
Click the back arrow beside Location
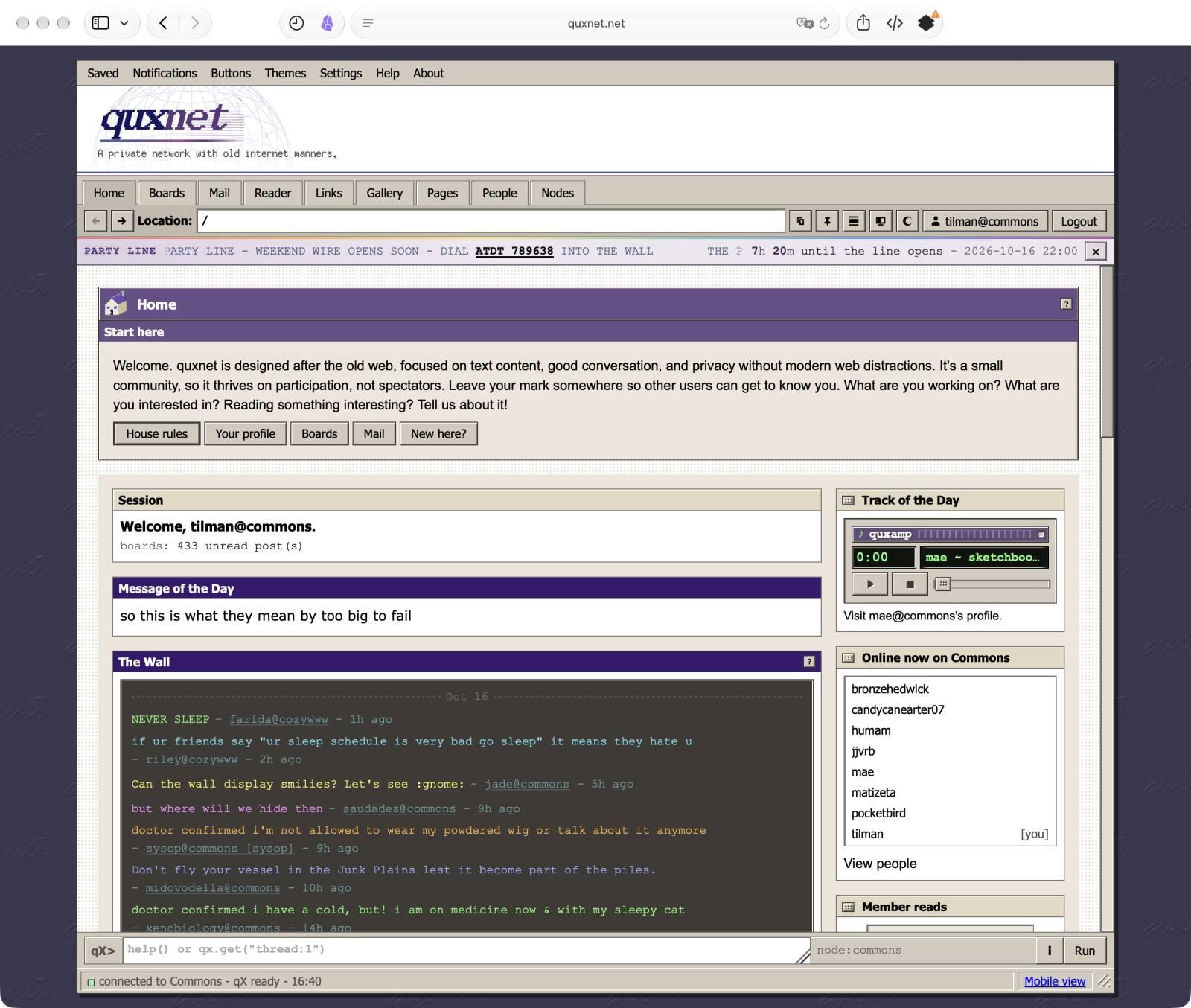click(x=95, y=221)
